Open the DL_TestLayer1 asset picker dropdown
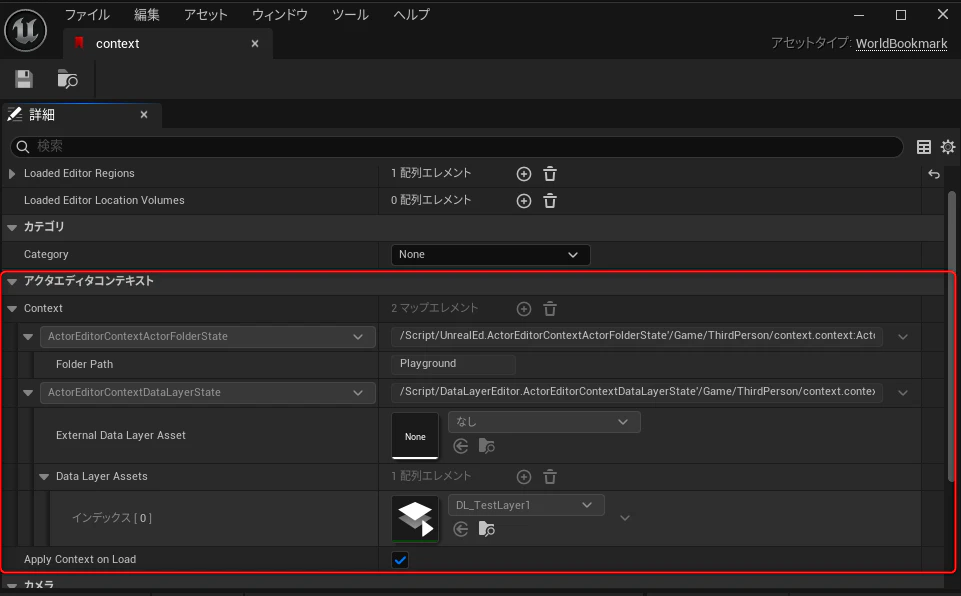Viewport: 961px width, 596px height. pyautogui.click(x=526, y=505)
